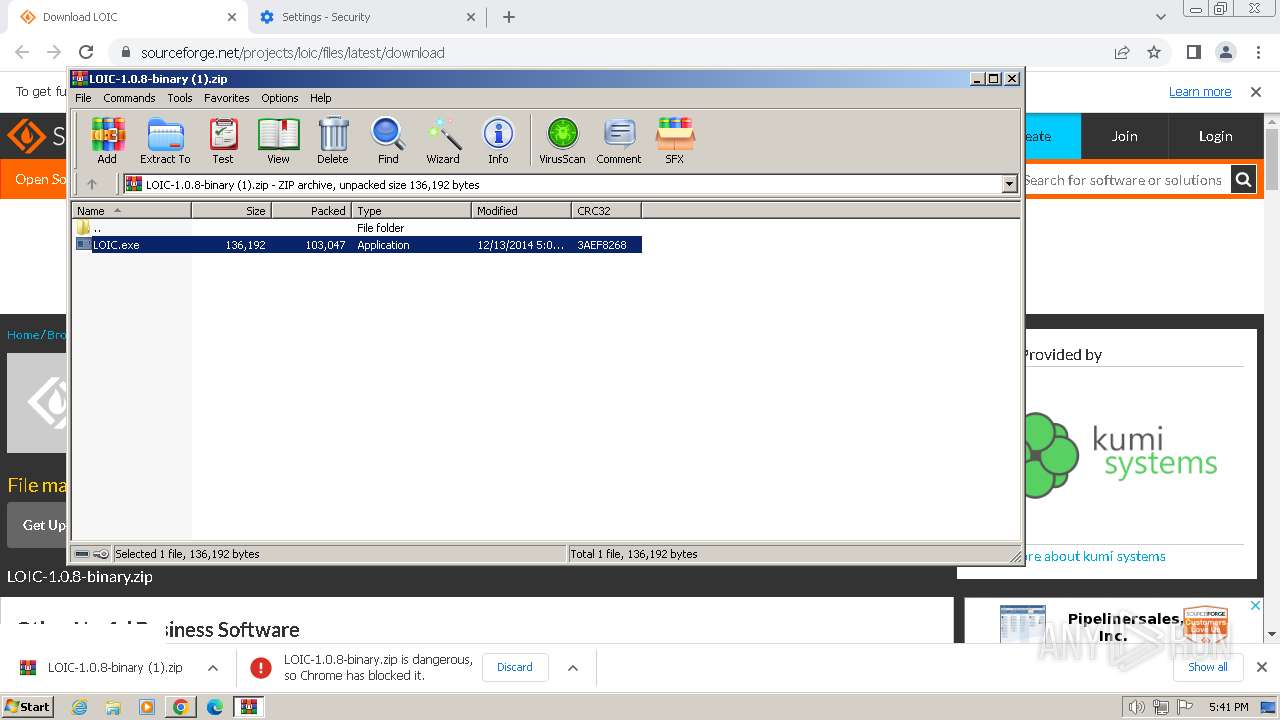Go back in Chrome browser
The image size is (1280, 720).
pyautogui.click(x=22, y=52)
